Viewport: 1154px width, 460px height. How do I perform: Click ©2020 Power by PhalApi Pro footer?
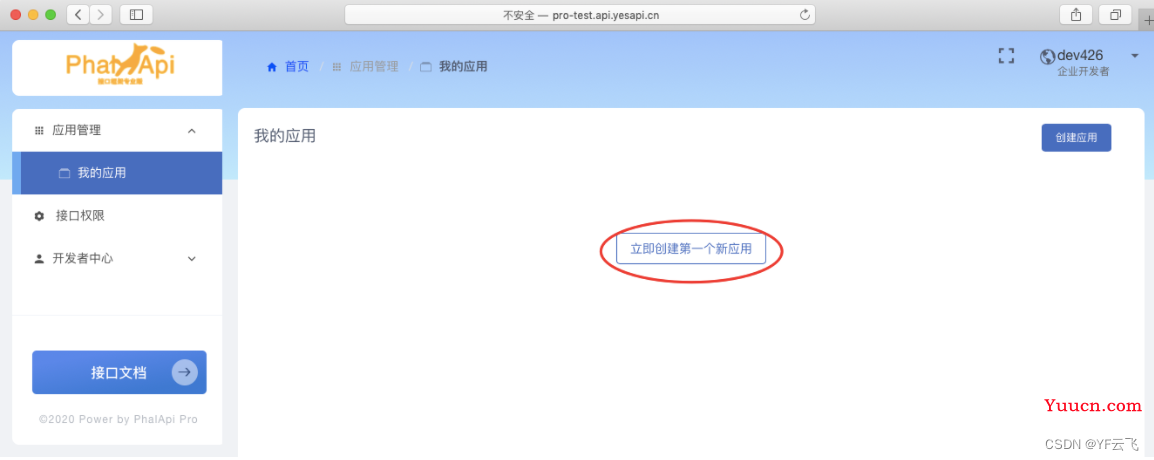tap(118, 419)
